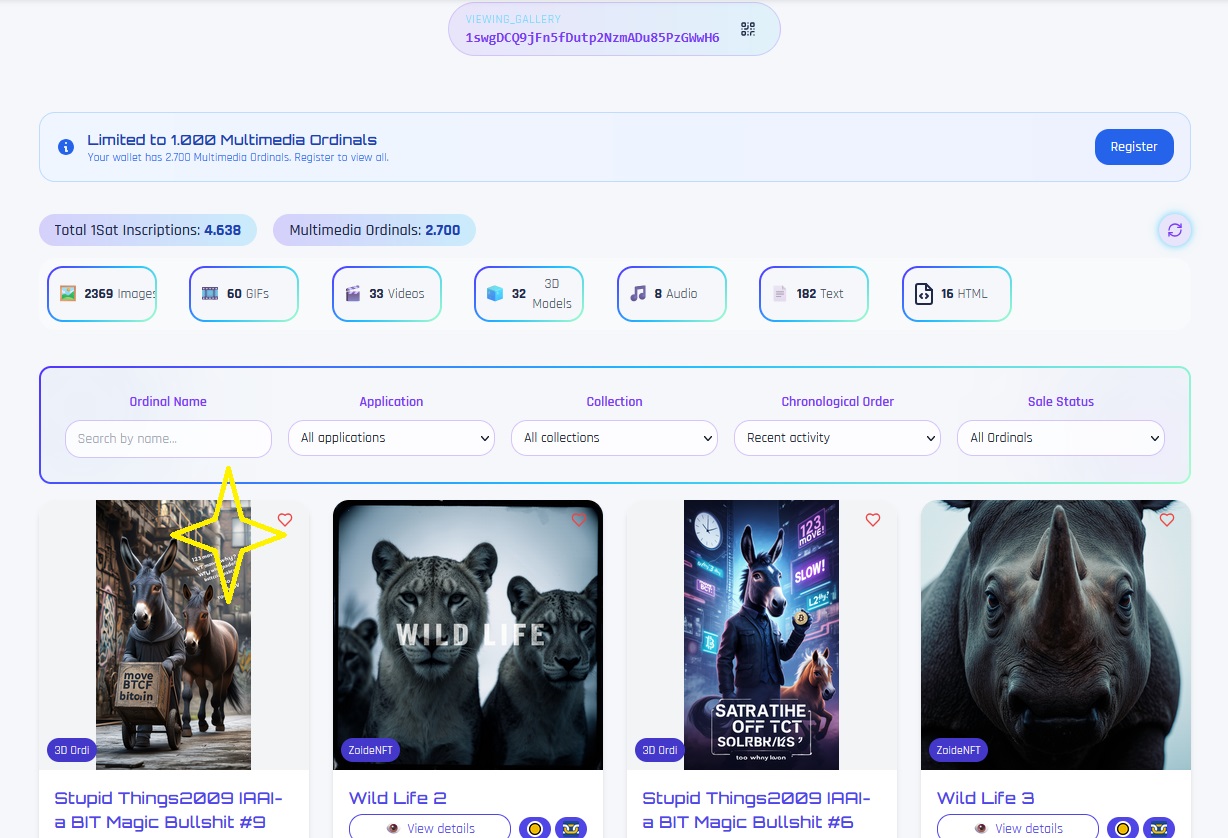1228x838 pixels.
Task: Click the Stupid Things2009 Bullshit #6 title
Action: (x=757, y=811)
